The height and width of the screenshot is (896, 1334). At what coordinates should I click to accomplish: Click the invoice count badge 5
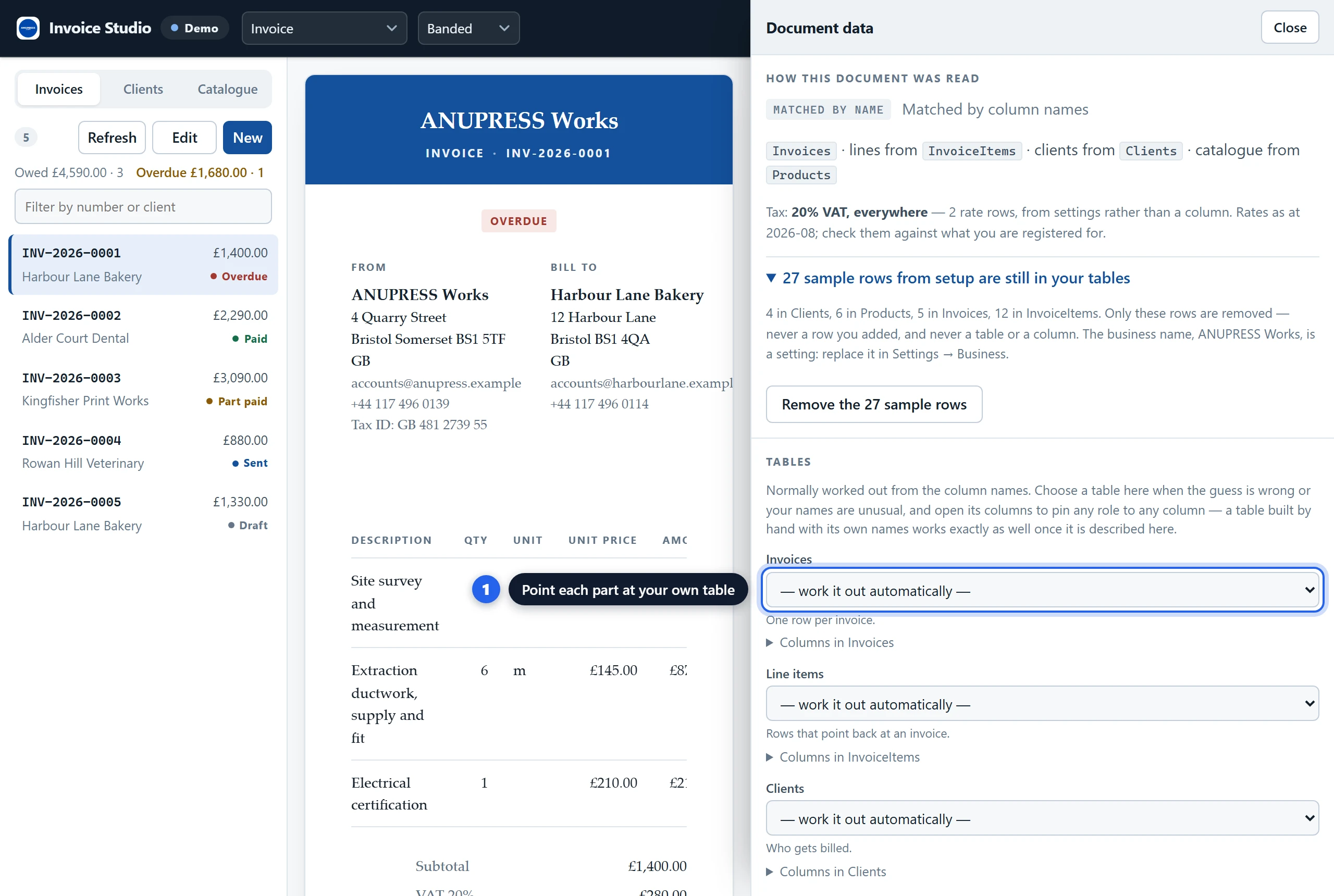[26, 138]
